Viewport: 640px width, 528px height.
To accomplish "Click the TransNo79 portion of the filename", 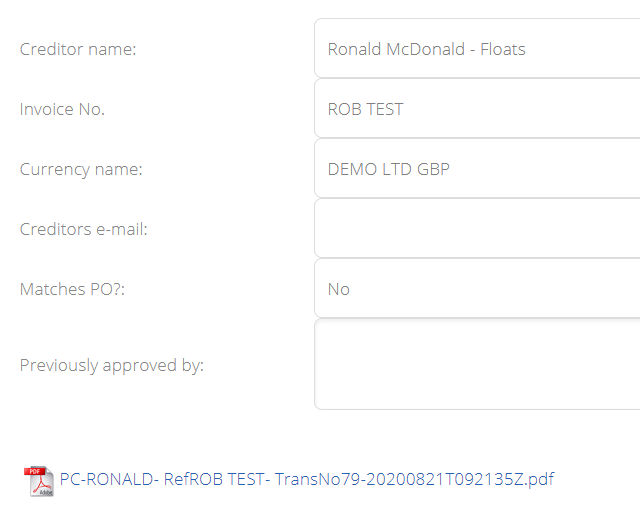I will 318,479.
